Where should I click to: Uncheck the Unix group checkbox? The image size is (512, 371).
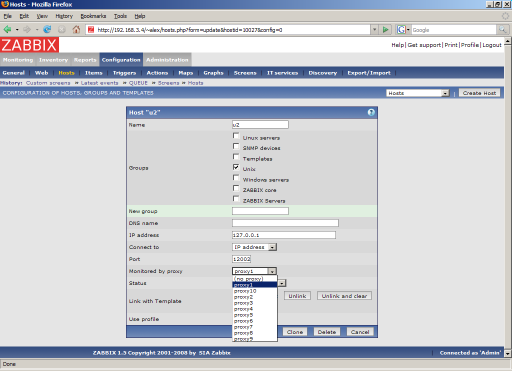[236, 167]
